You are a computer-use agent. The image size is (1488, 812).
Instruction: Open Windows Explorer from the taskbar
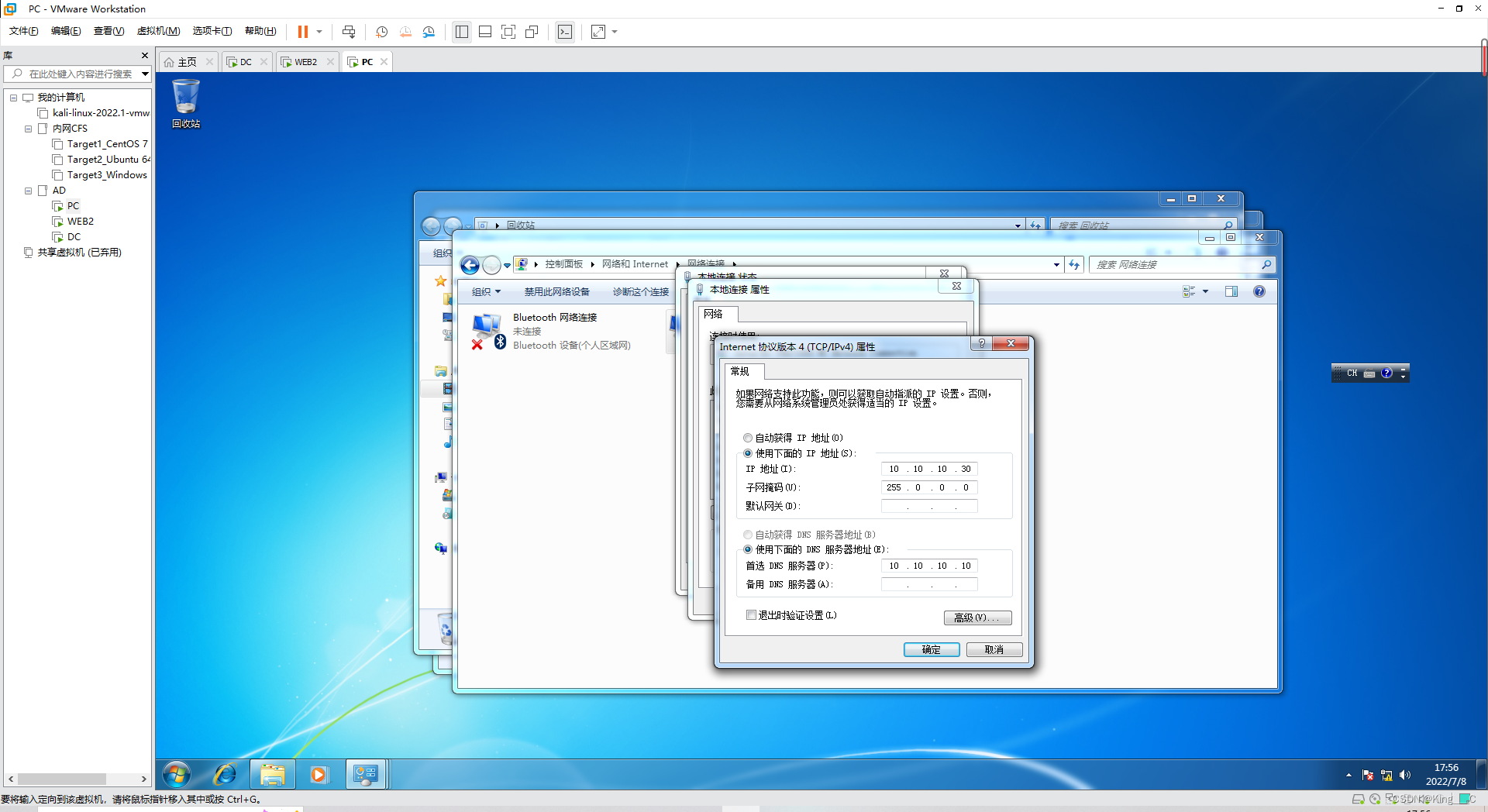[x=272, y=774]
